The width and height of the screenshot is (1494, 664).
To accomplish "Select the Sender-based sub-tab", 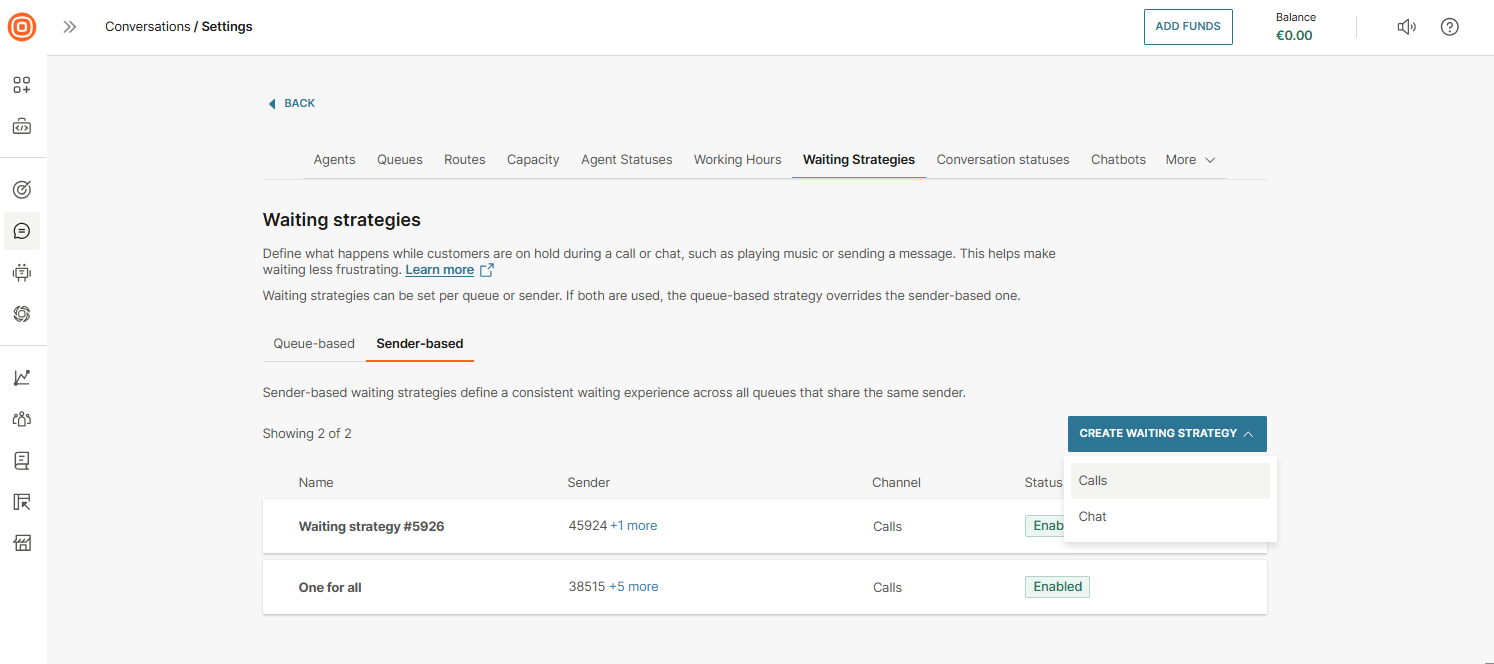I will pos(420,344).
